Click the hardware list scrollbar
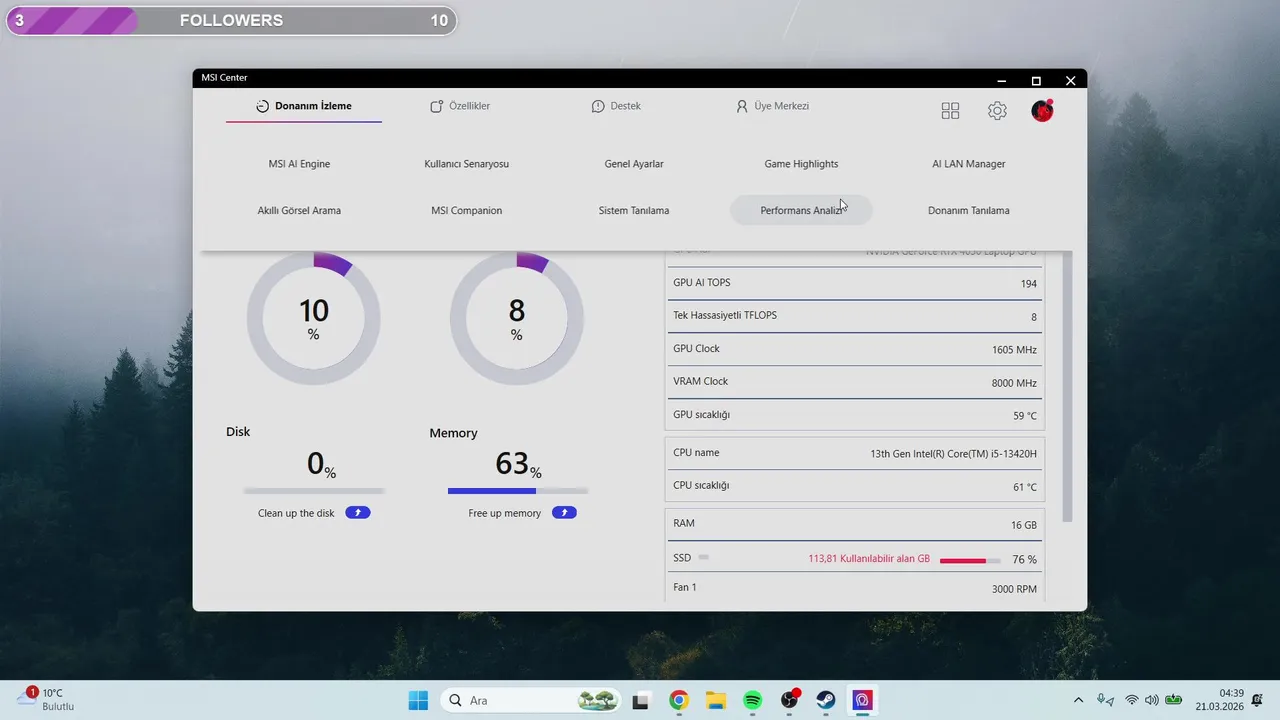The height and width of the screenshot is (720, 1280). 1067,385
